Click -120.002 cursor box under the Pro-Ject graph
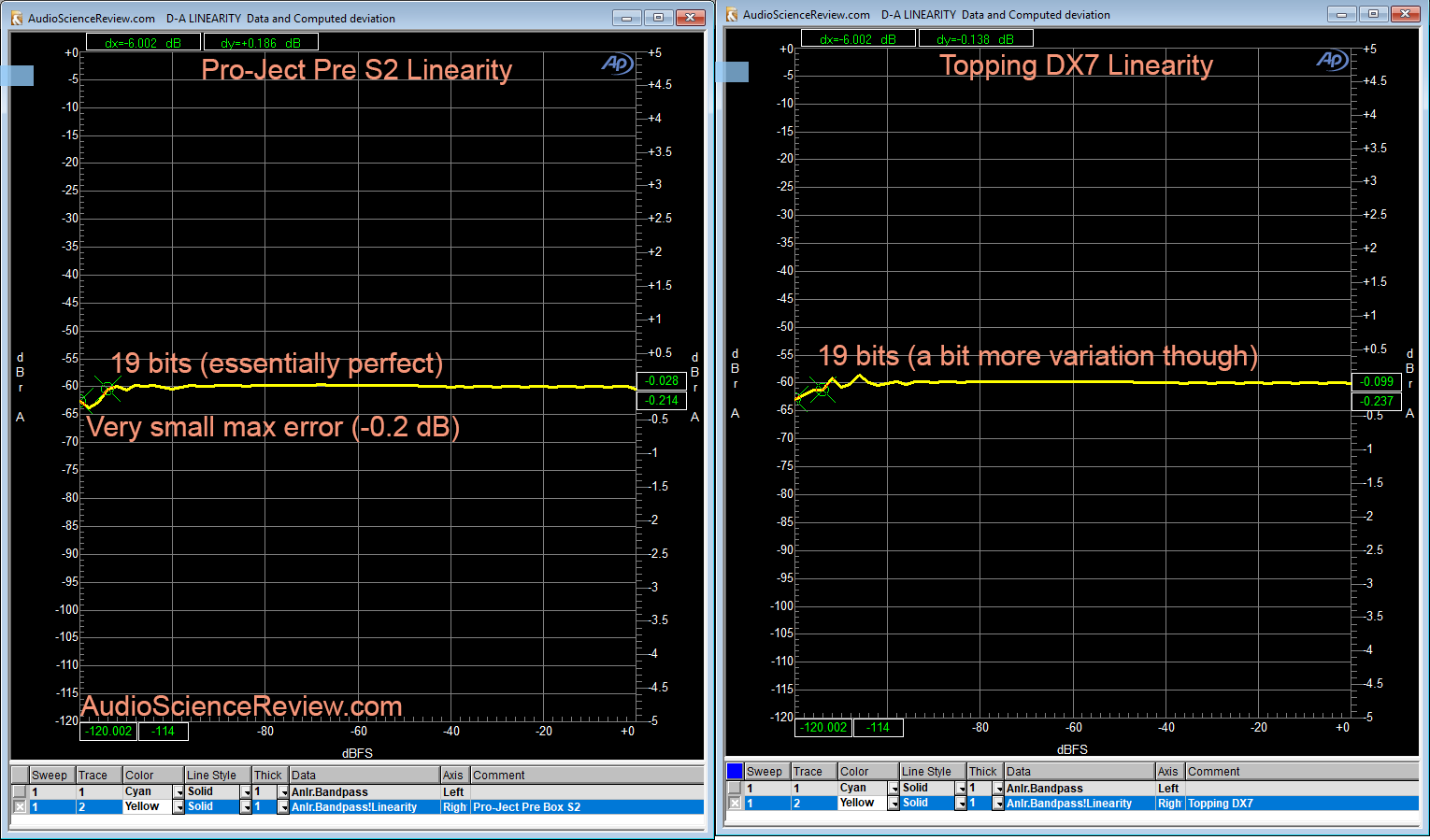This screenshot has width=1430, height=840. coord(109,732)
